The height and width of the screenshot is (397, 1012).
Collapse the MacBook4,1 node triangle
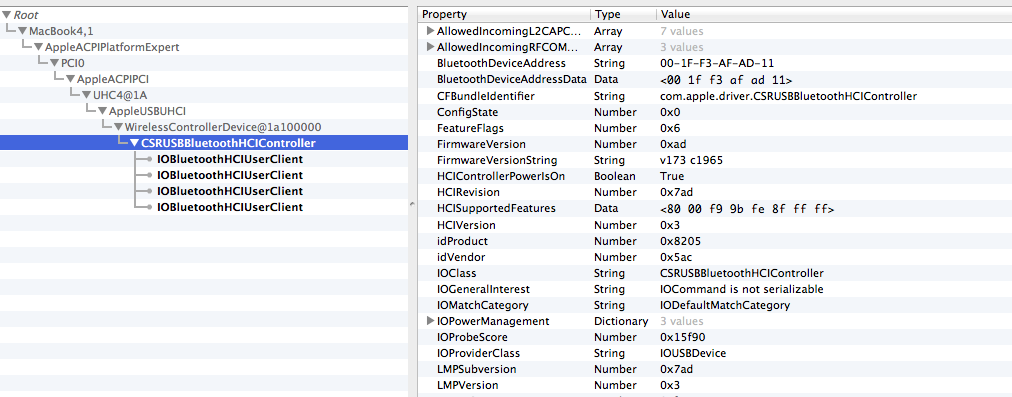coord(23,31)
